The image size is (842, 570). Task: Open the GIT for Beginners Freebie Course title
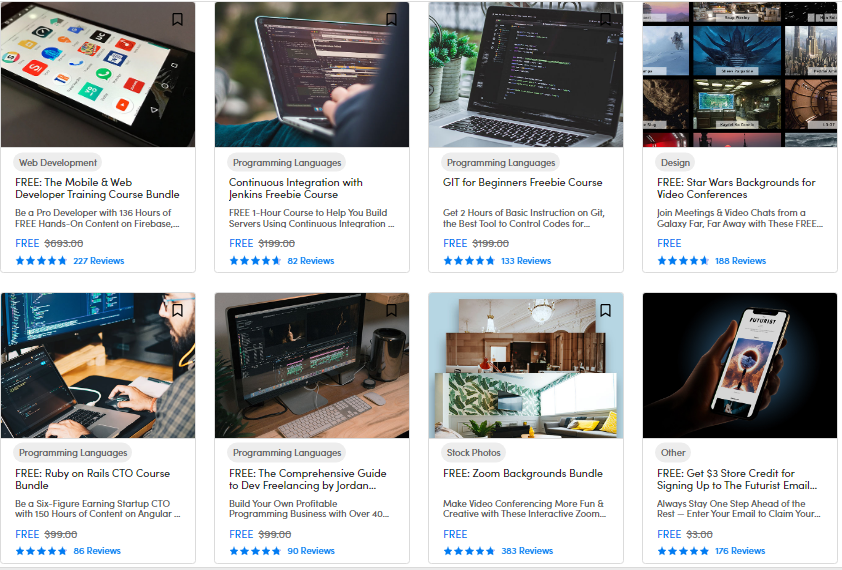coord(522,183)
